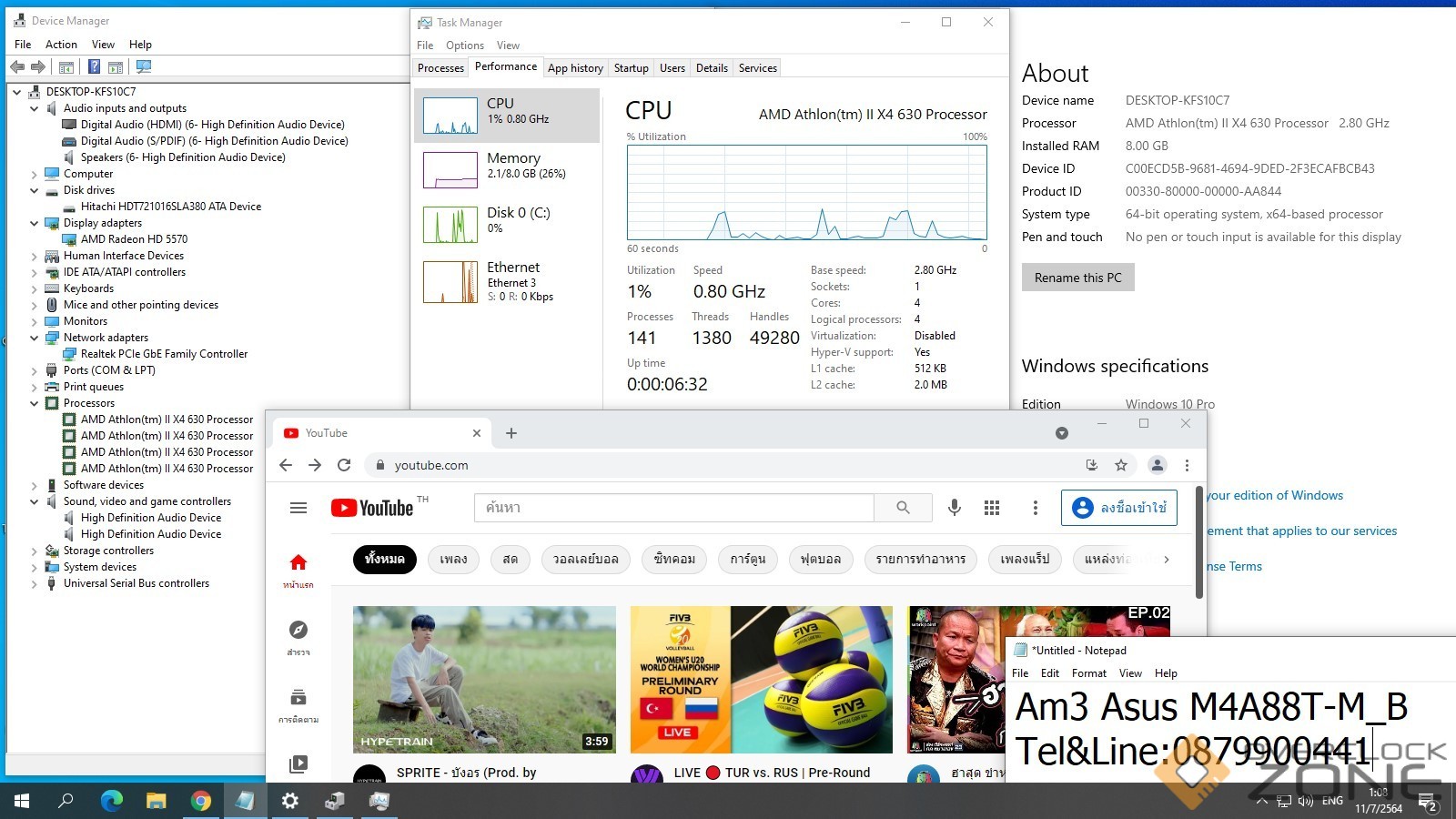Screen dimensions: 1456x819
Task: Click the YouTube search magnifier button
Action: tap(903, 508)
